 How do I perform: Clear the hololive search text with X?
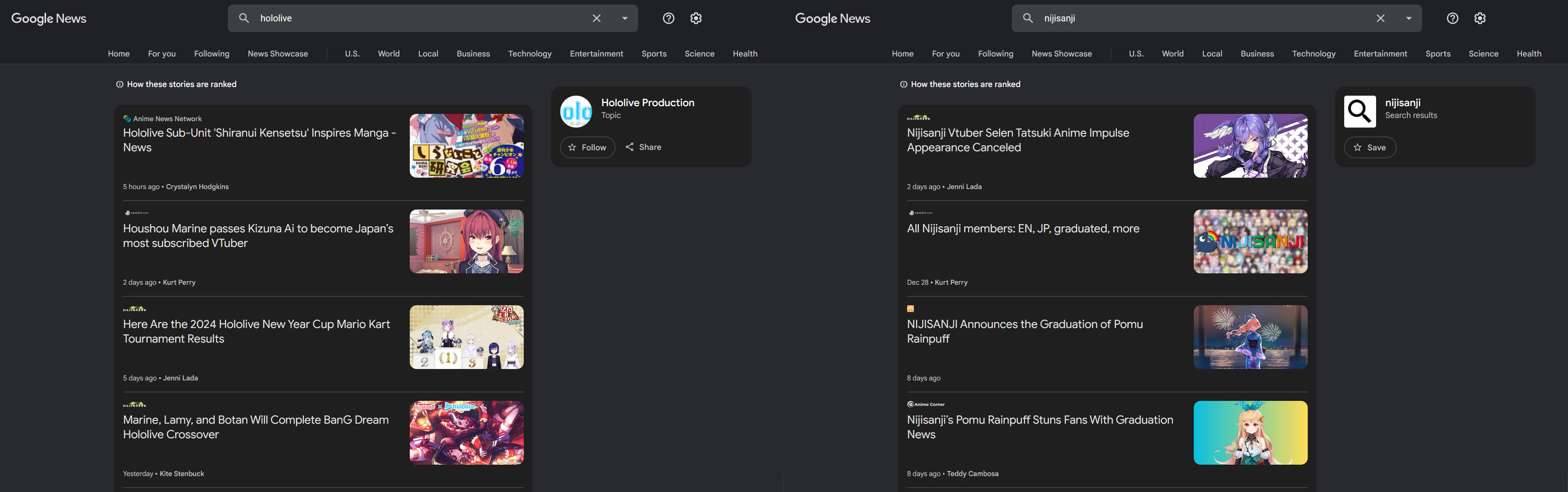pyautogui.click(x=597, y=18)
